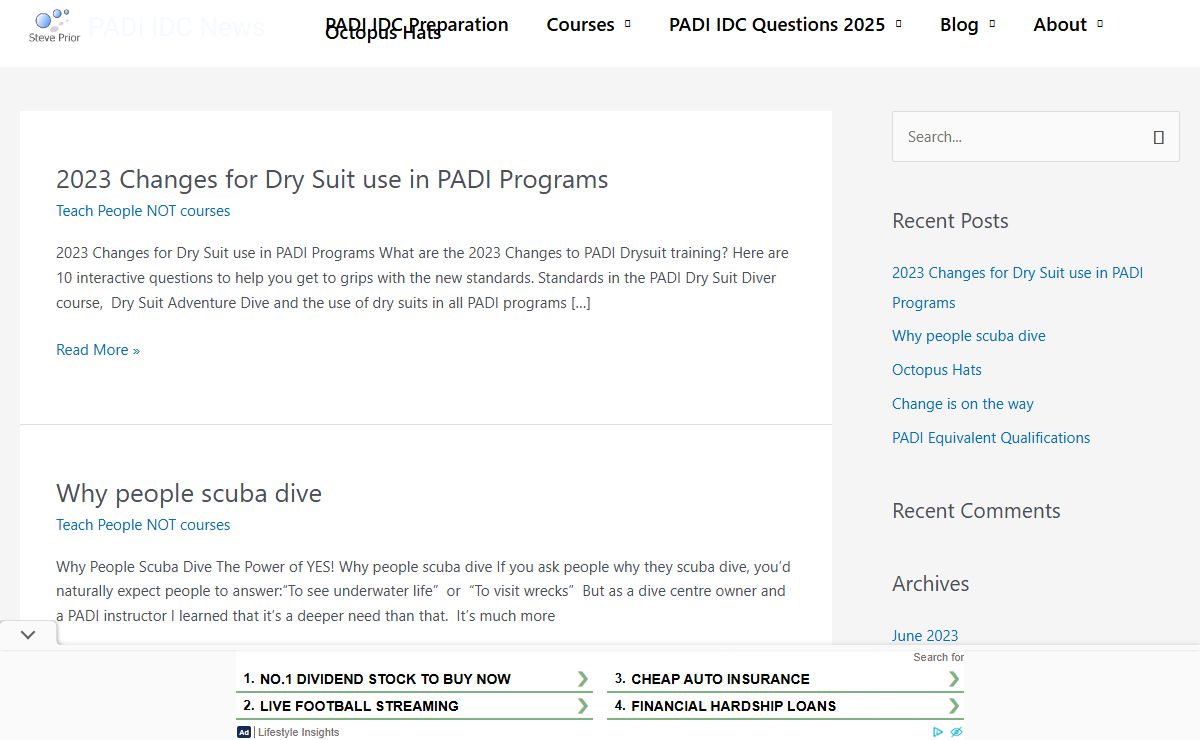
Task: Click arrow beside No.1 Dividend Stock ad
Action: 582,679
